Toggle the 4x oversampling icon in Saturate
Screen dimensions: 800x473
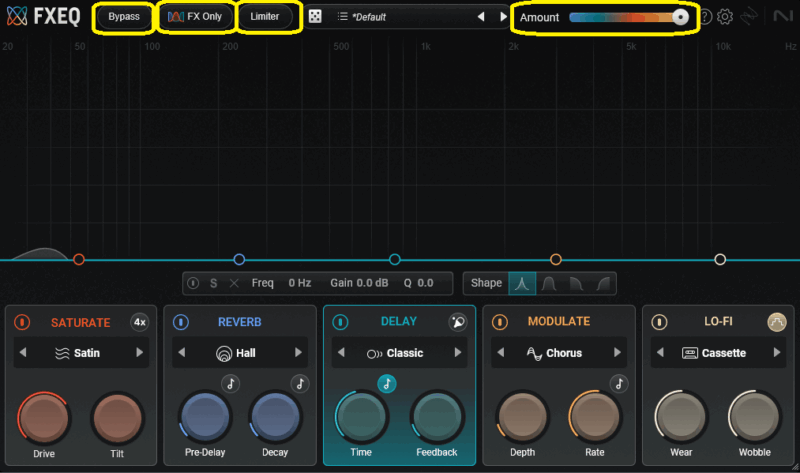point(139,322)
